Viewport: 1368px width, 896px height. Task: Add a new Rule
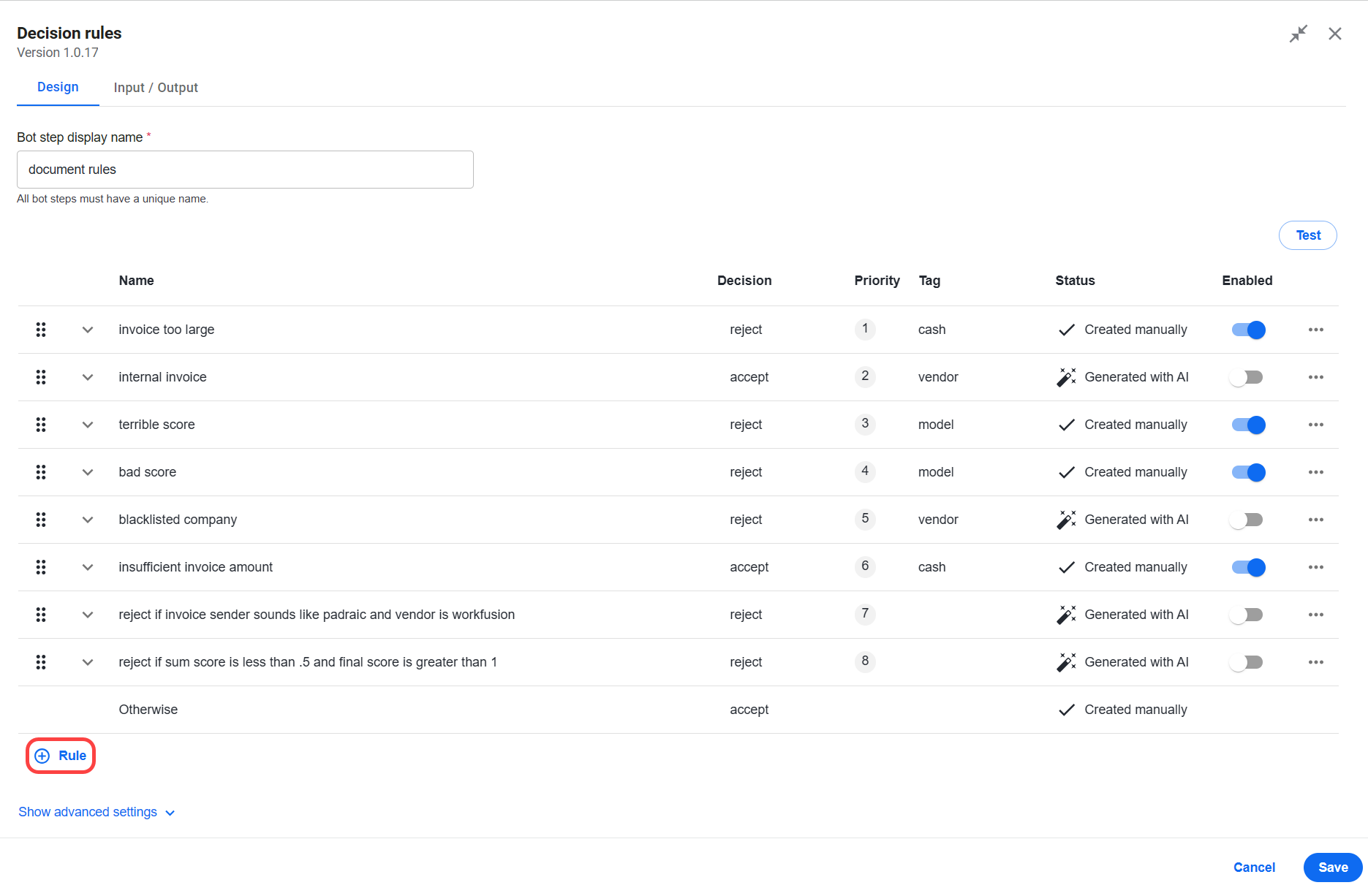[61, 756]
